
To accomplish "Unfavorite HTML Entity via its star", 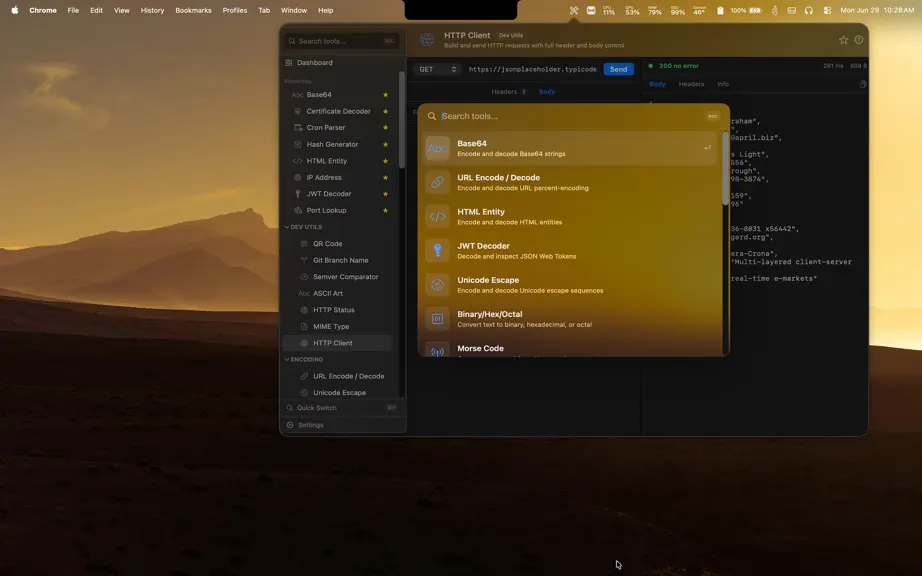I will [385, 160].
